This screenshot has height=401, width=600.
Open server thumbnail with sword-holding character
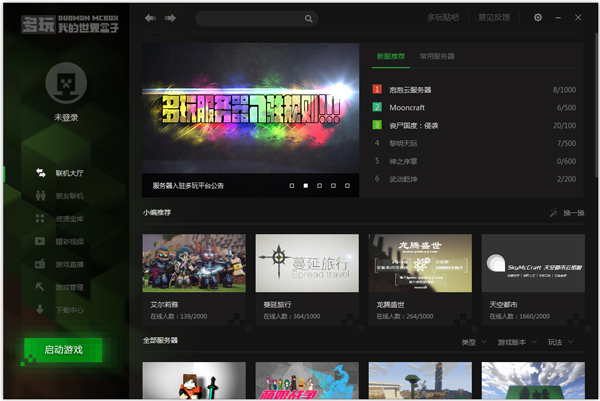[x=194, y=381]
